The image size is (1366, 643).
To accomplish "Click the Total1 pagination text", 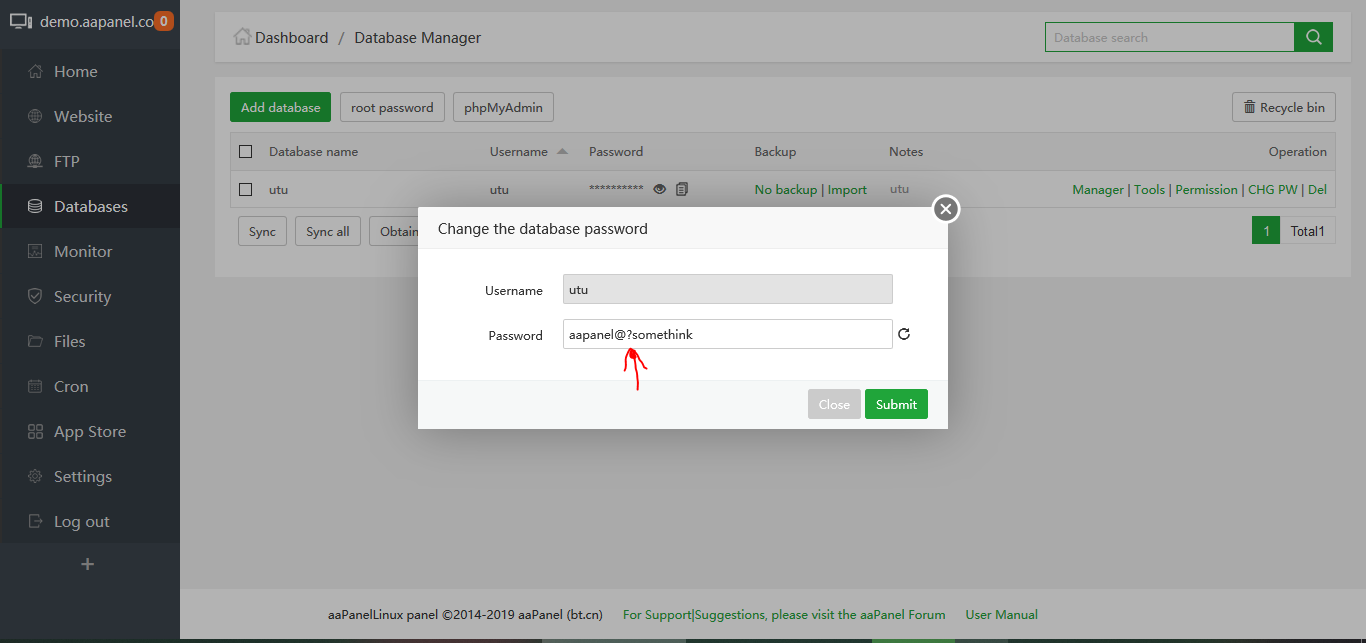I will click(x=1307, y=231).
